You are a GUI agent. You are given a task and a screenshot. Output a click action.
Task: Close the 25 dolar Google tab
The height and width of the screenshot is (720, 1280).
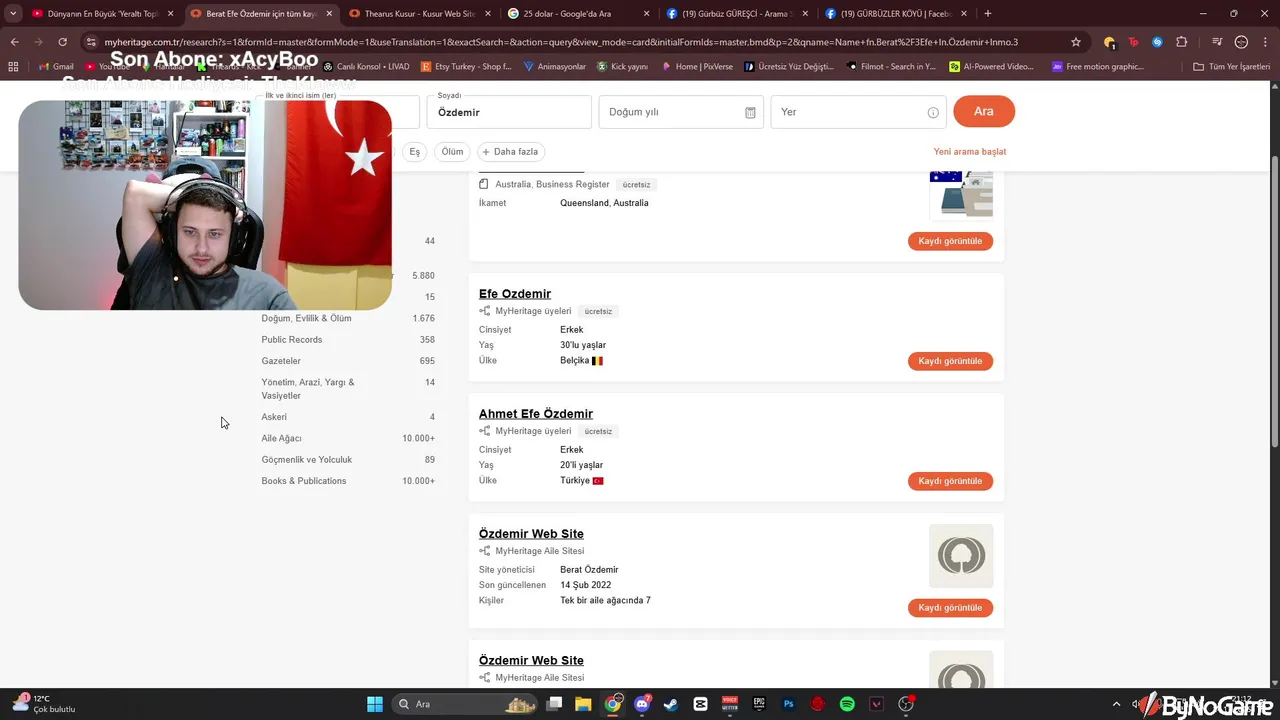pos(646,14)
